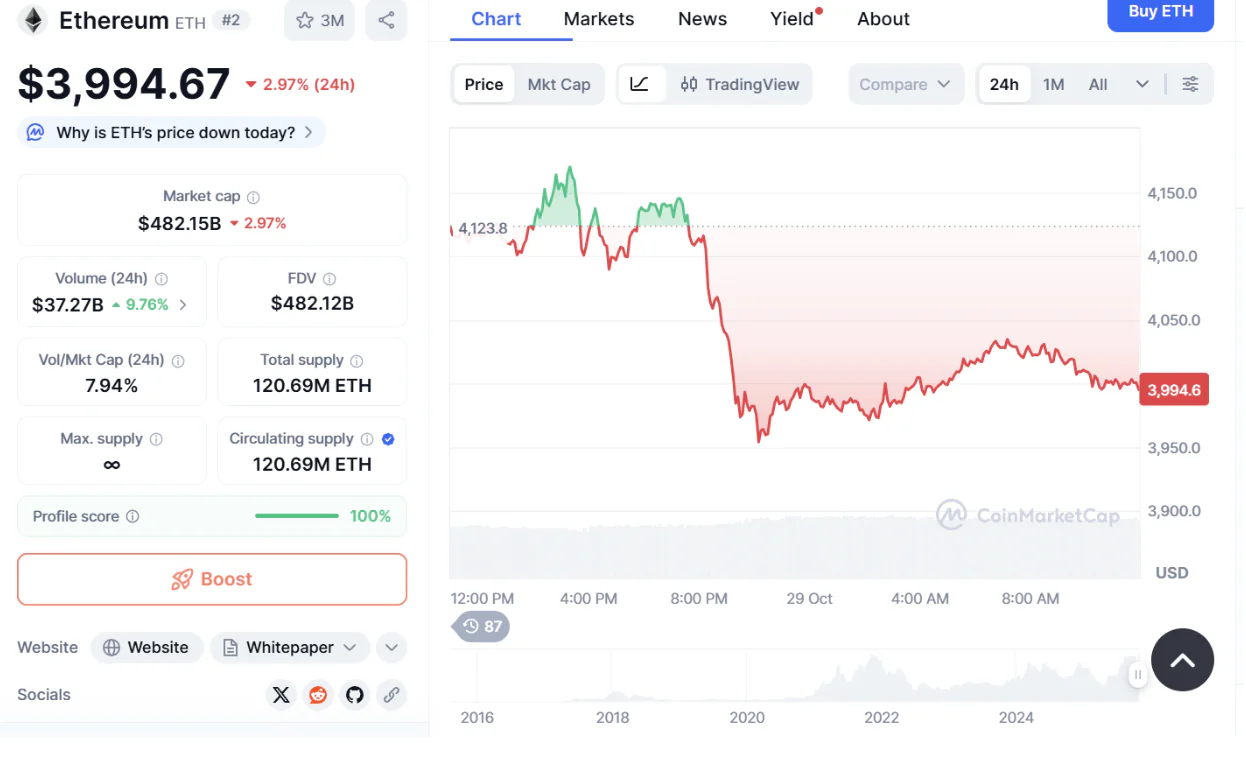Add Ethereum to watchlist with star button
Image resolution: width=1246 pixels, height=762 pixels.
click(319, 20)
